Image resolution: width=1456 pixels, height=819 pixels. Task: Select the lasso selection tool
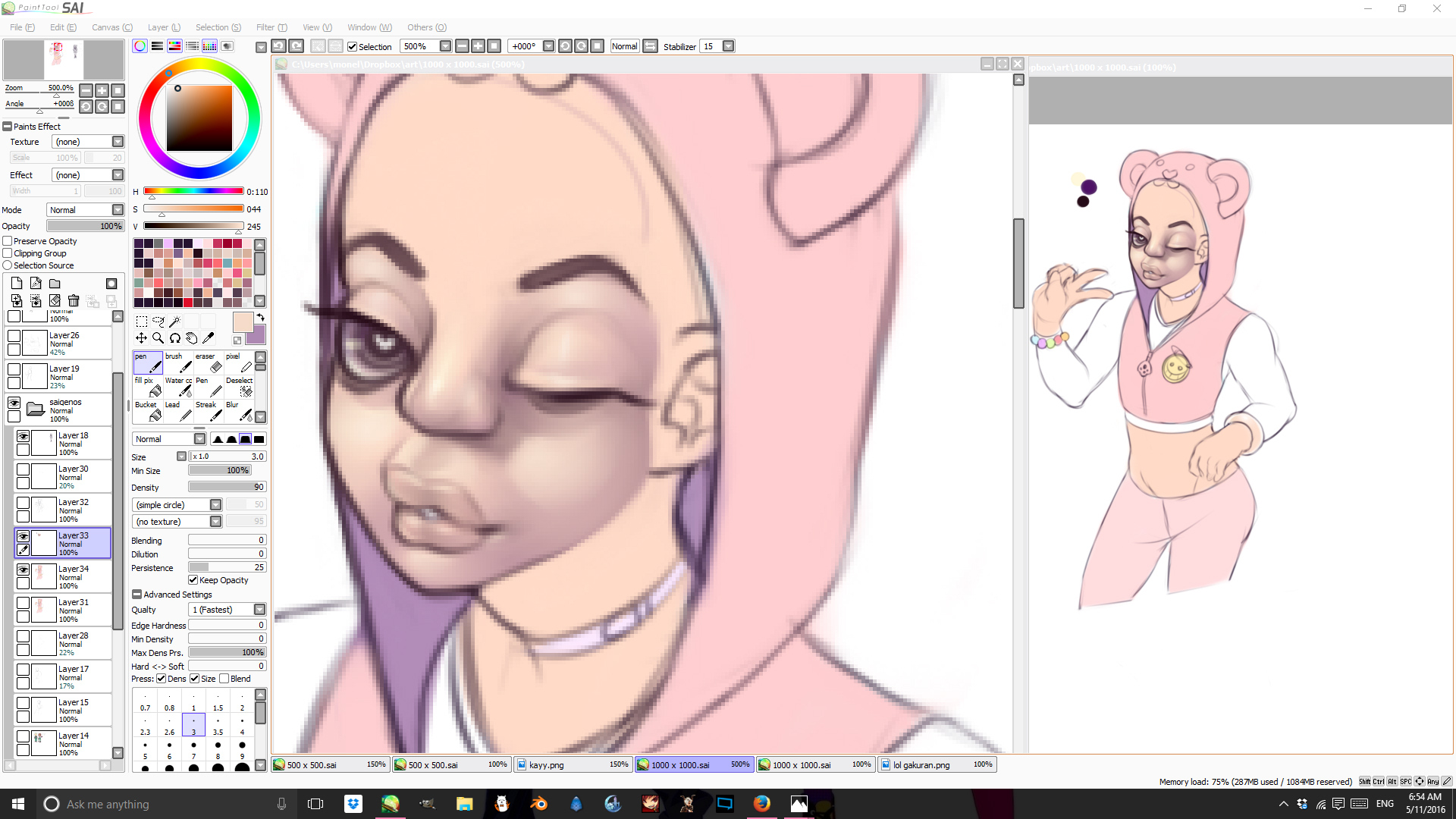point(158,322)
